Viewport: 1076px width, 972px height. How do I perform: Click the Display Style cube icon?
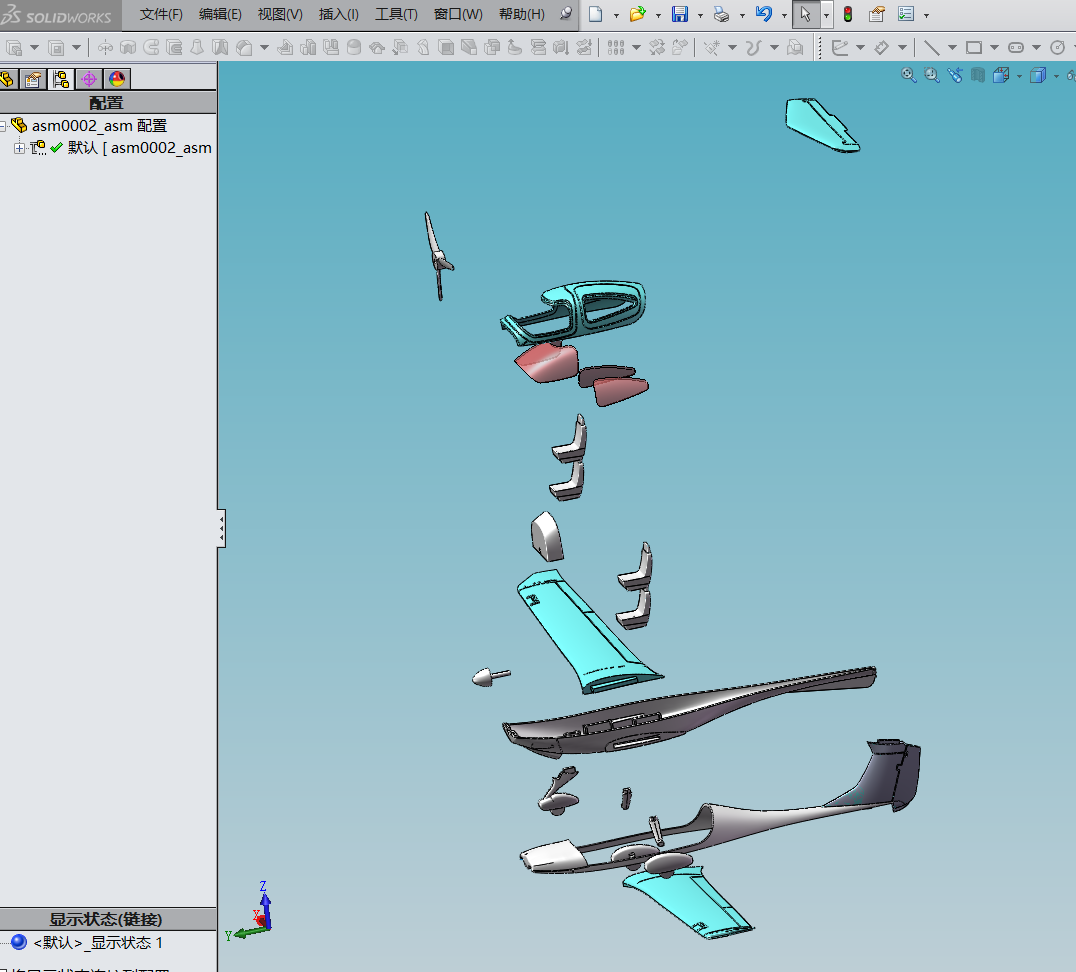pos(1038,75)
